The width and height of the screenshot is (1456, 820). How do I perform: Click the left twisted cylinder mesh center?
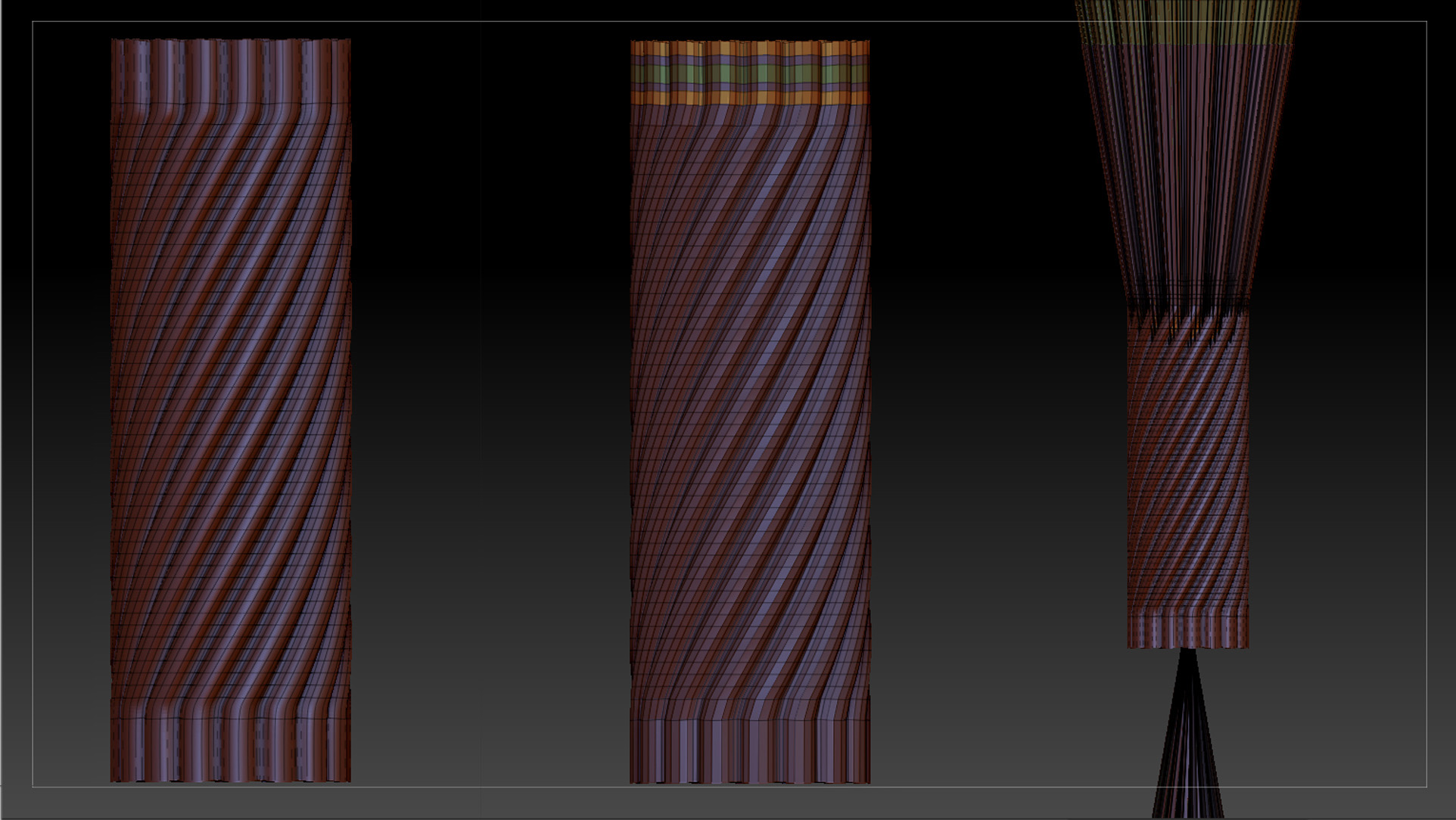click(x=231, y=408)
